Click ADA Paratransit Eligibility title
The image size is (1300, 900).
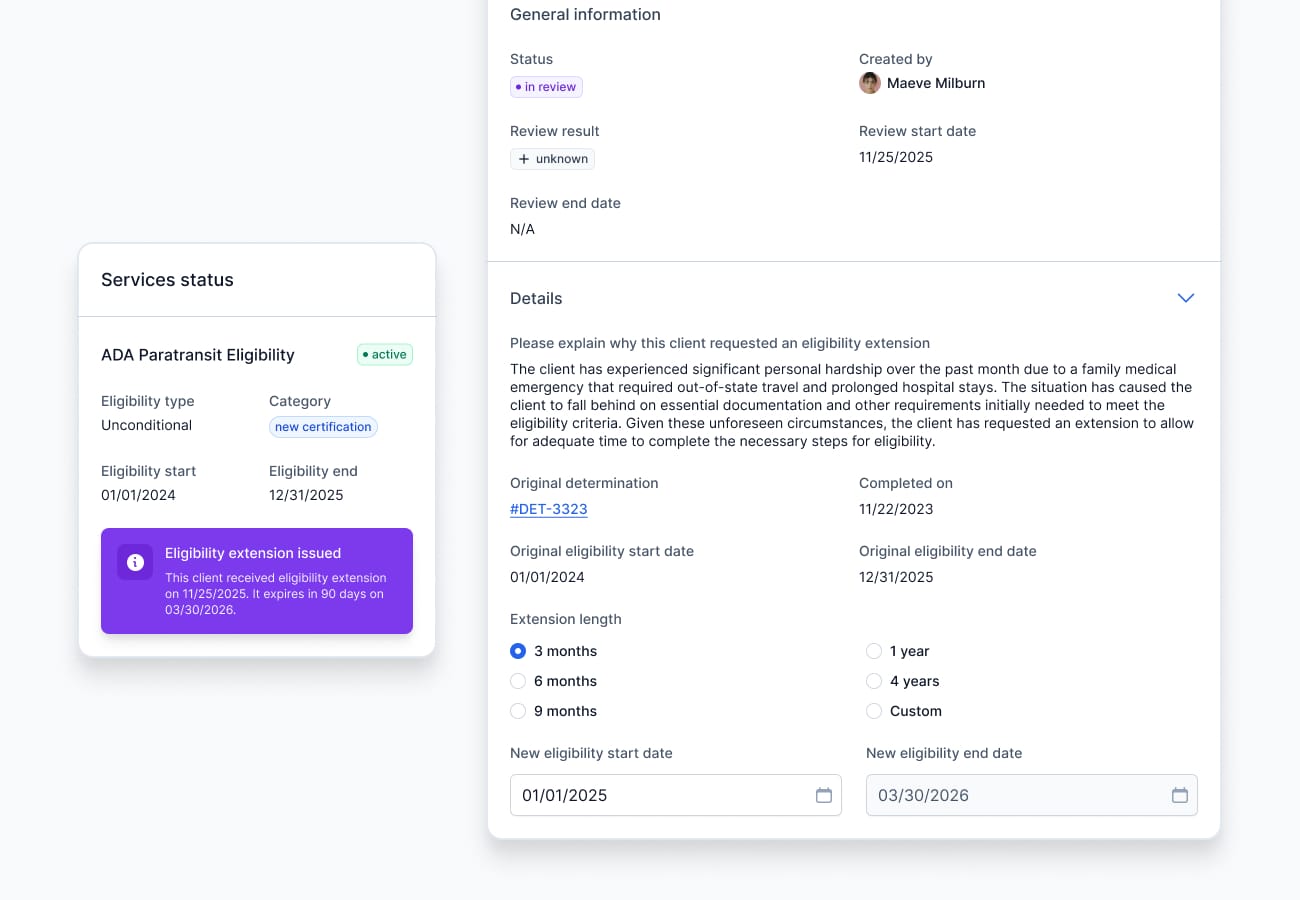click(198, 355)
